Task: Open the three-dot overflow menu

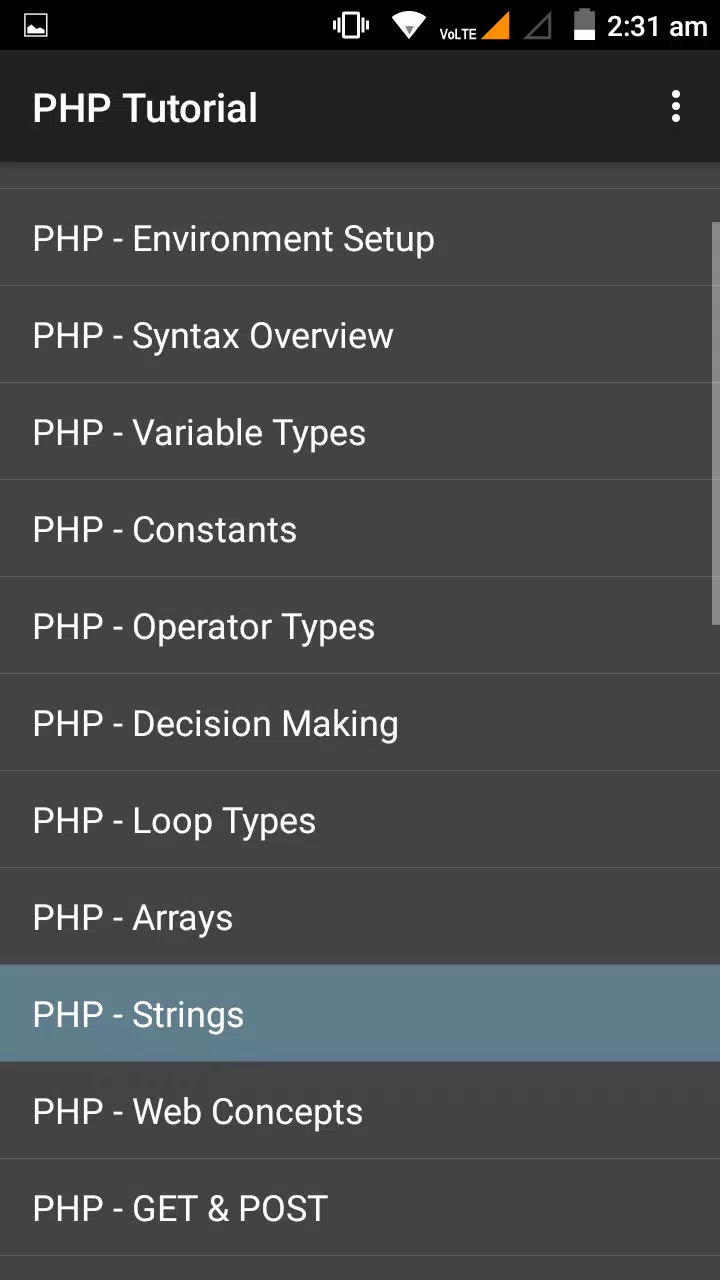Action: click(676, 107)
